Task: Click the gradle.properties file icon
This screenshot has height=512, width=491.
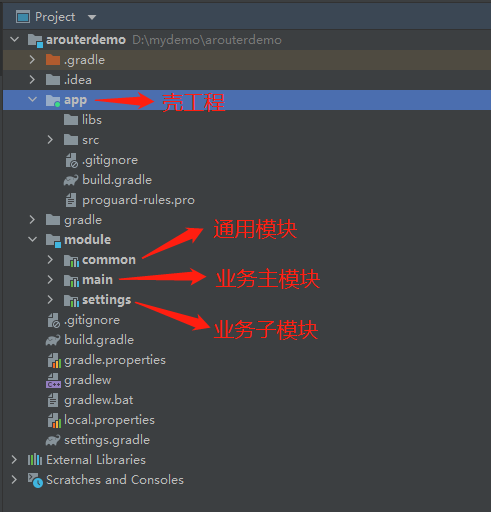Action: pyautogui.click(x=54, y=360)
